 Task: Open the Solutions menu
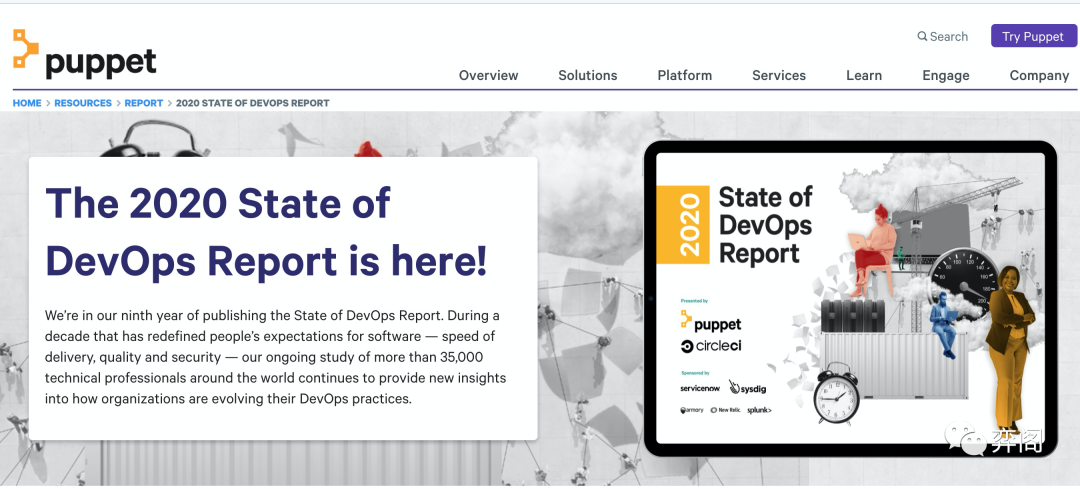[x=588, y=75]
